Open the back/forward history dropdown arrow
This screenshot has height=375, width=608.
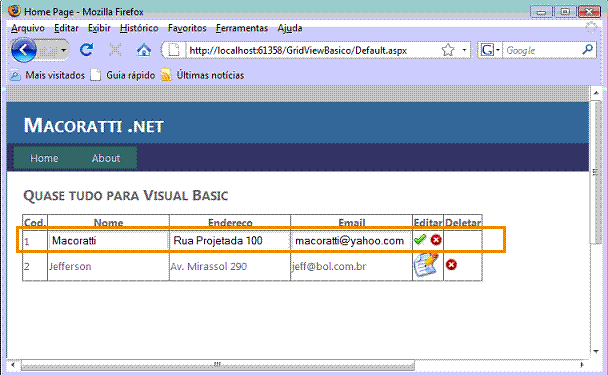pyautogui.click(x=64, y=50)
